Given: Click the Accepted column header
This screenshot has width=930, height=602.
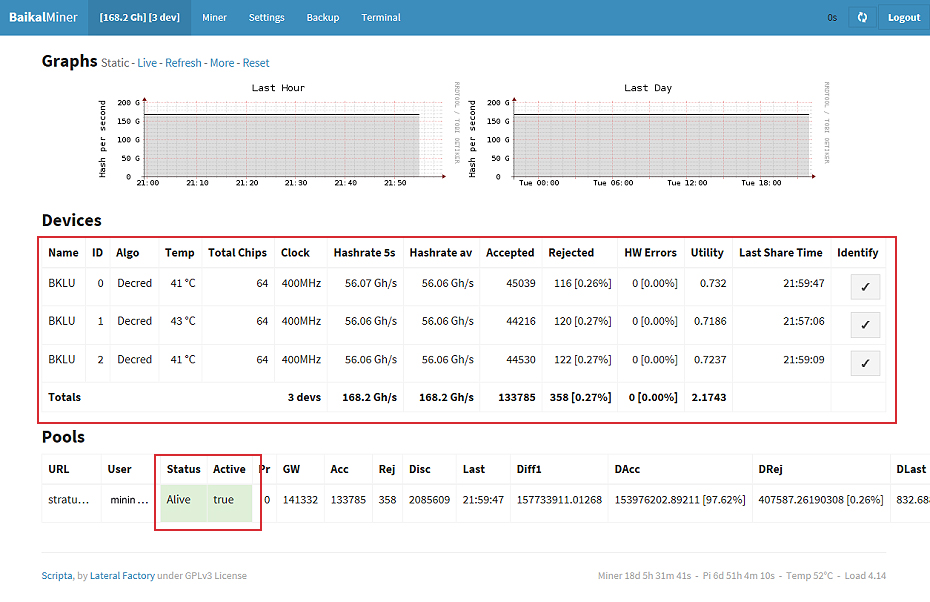Looking at the screenshot, I should [510, 253].
